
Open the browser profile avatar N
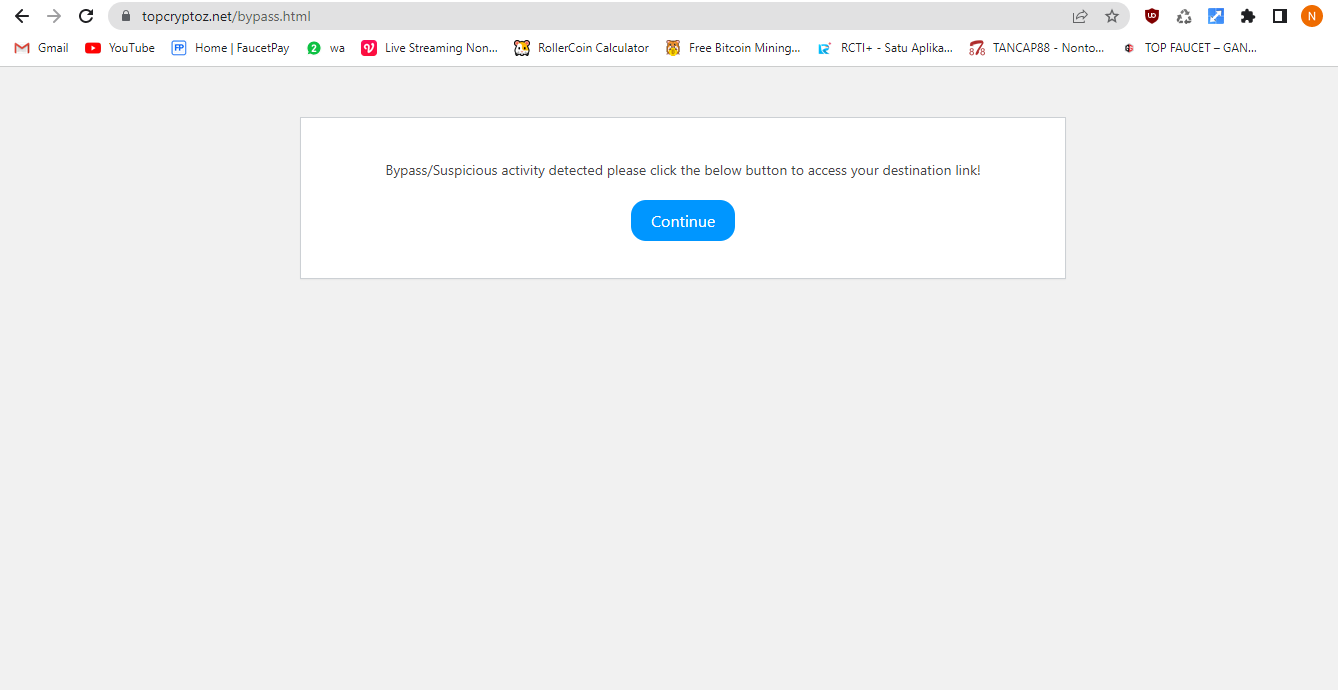pos(1311,16)
